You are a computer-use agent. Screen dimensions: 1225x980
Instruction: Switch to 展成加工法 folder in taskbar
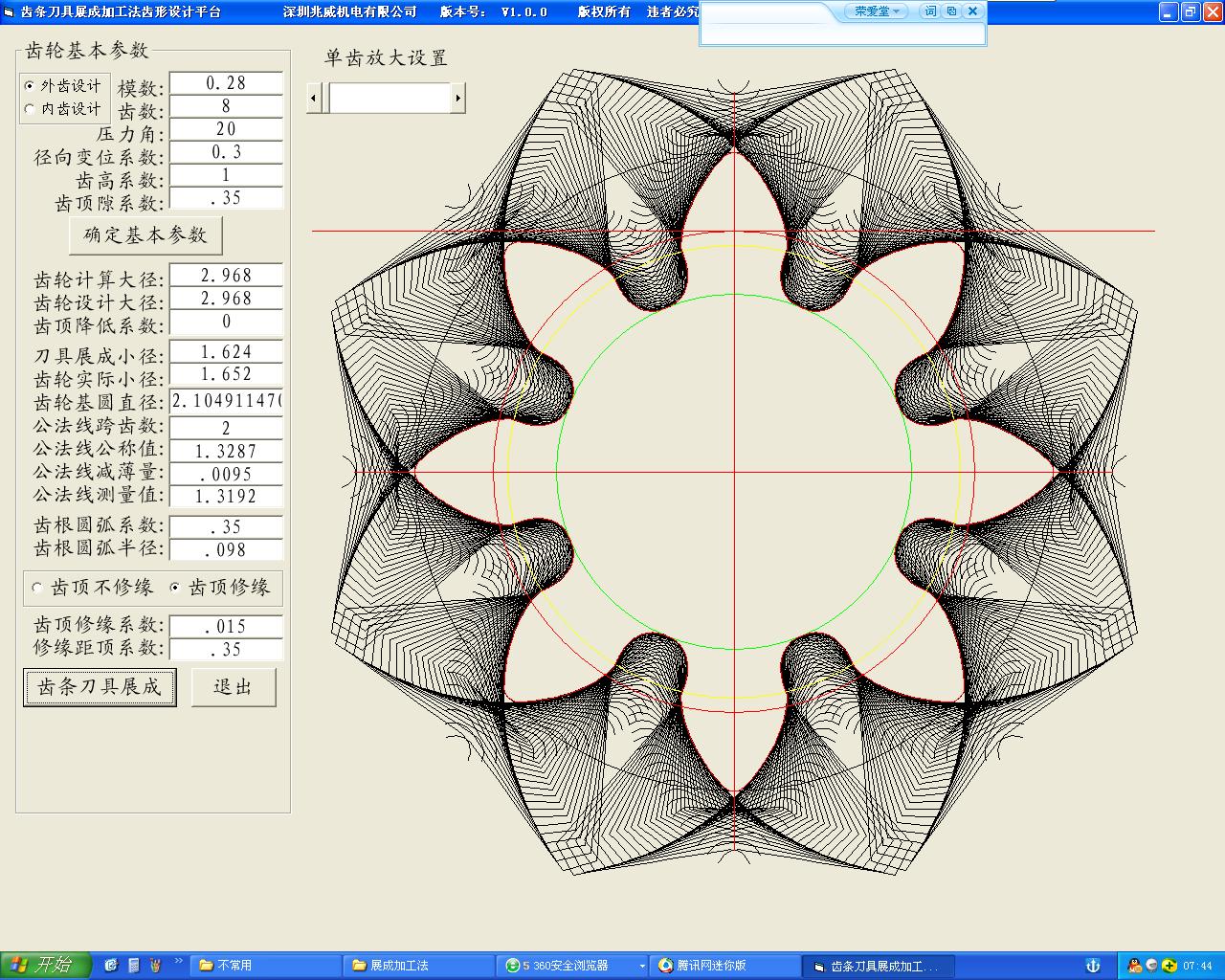click(418, 966)
